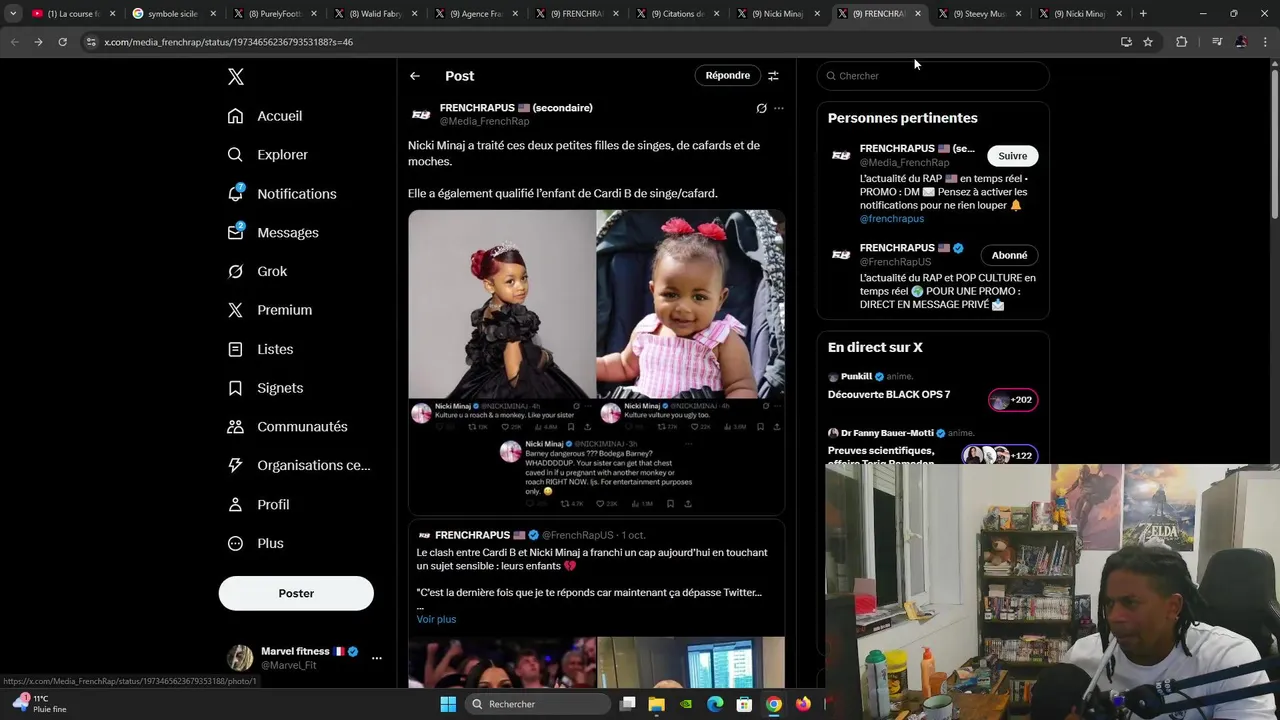Open Listes in the sidebar

(x=260, y=349)
